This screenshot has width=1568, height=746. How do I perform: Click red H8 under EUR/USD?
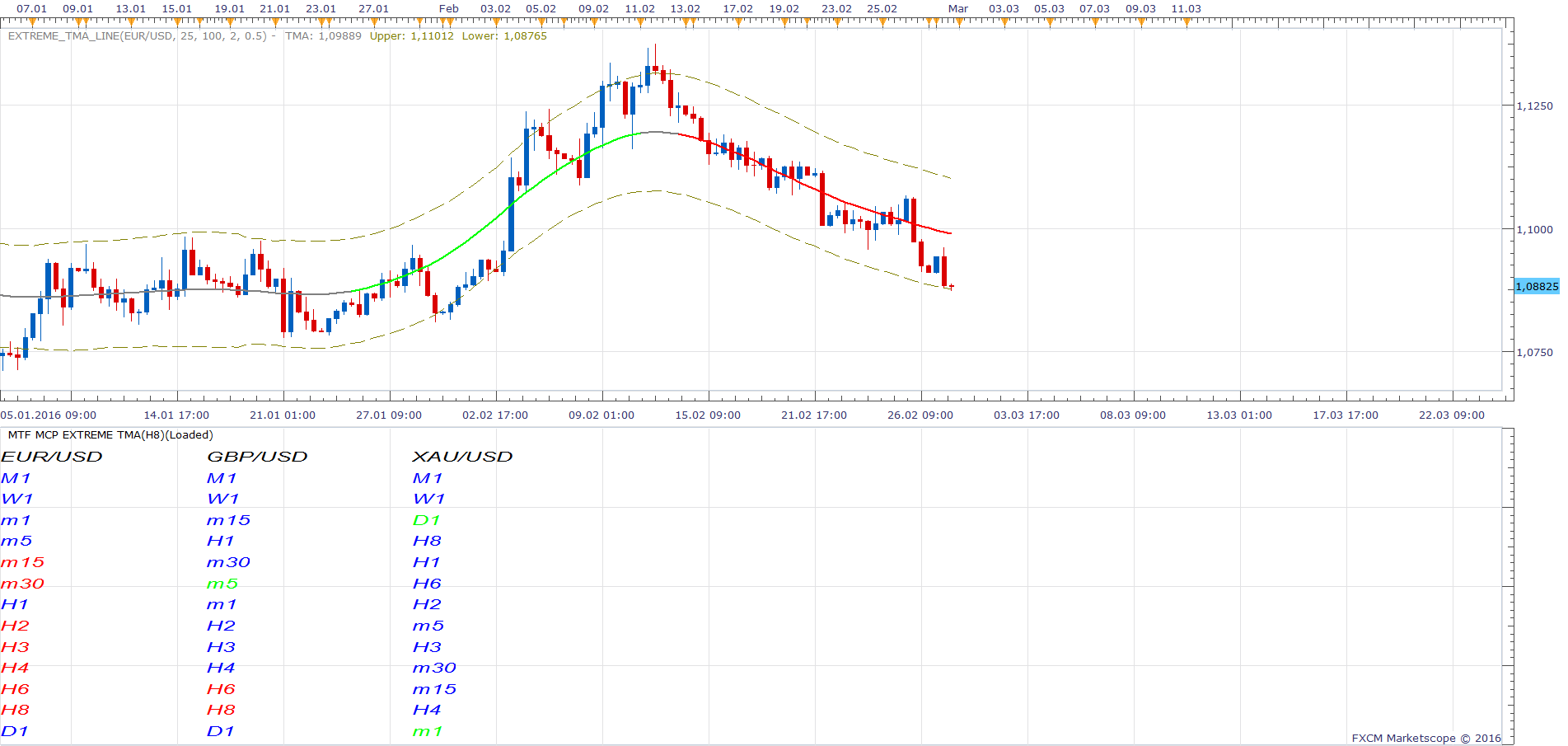(x=16, y=710)
